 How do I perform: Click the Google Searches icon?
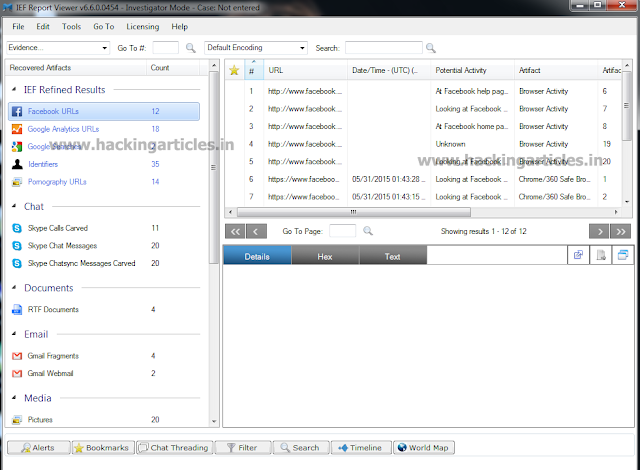(x=17, y=146)
